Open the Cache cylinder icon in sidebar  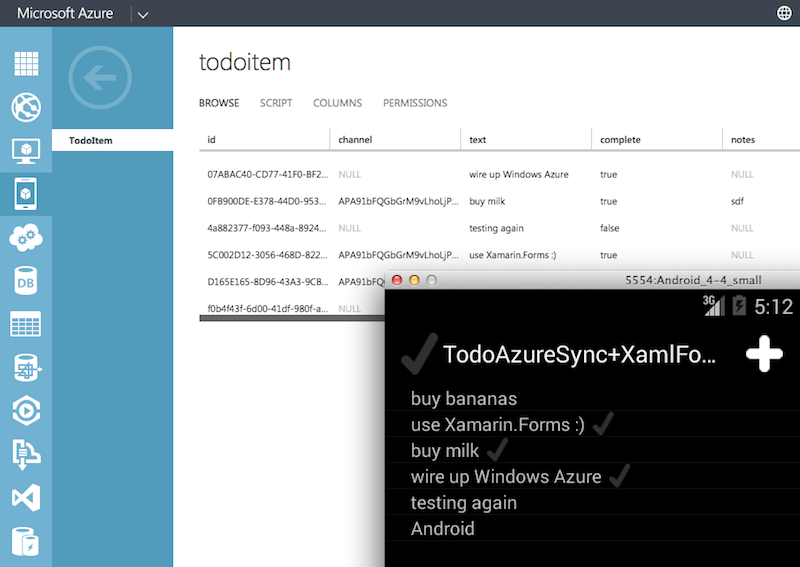[x=26, y=541]
